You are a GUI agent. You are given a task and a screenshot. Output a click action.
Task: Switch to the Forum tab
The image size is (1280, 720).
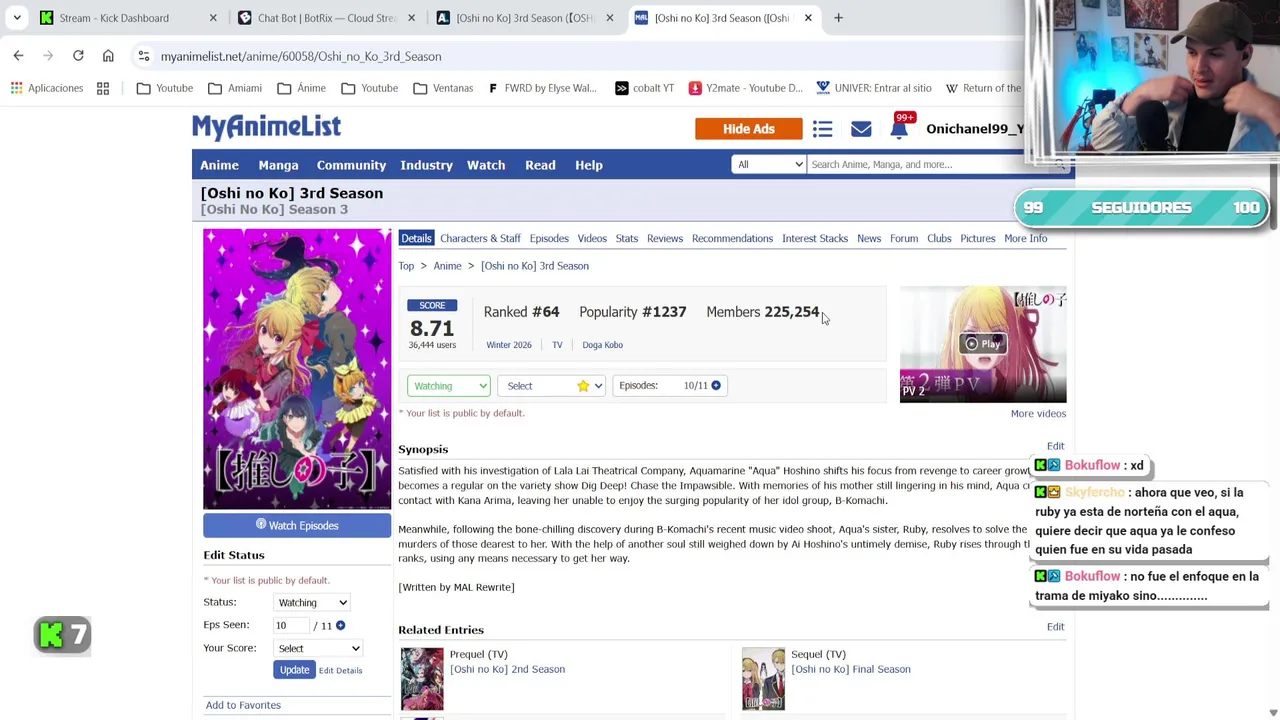pyautogui.click(x=904, y=238)
